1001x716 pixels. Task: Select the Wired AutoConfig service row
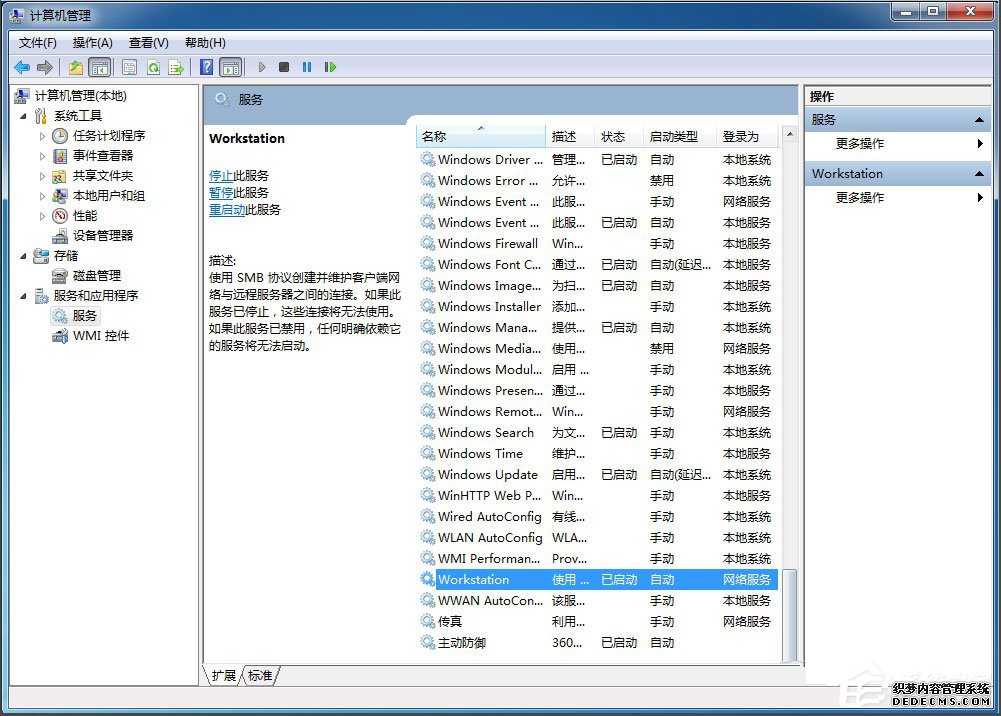click(598, 517)
